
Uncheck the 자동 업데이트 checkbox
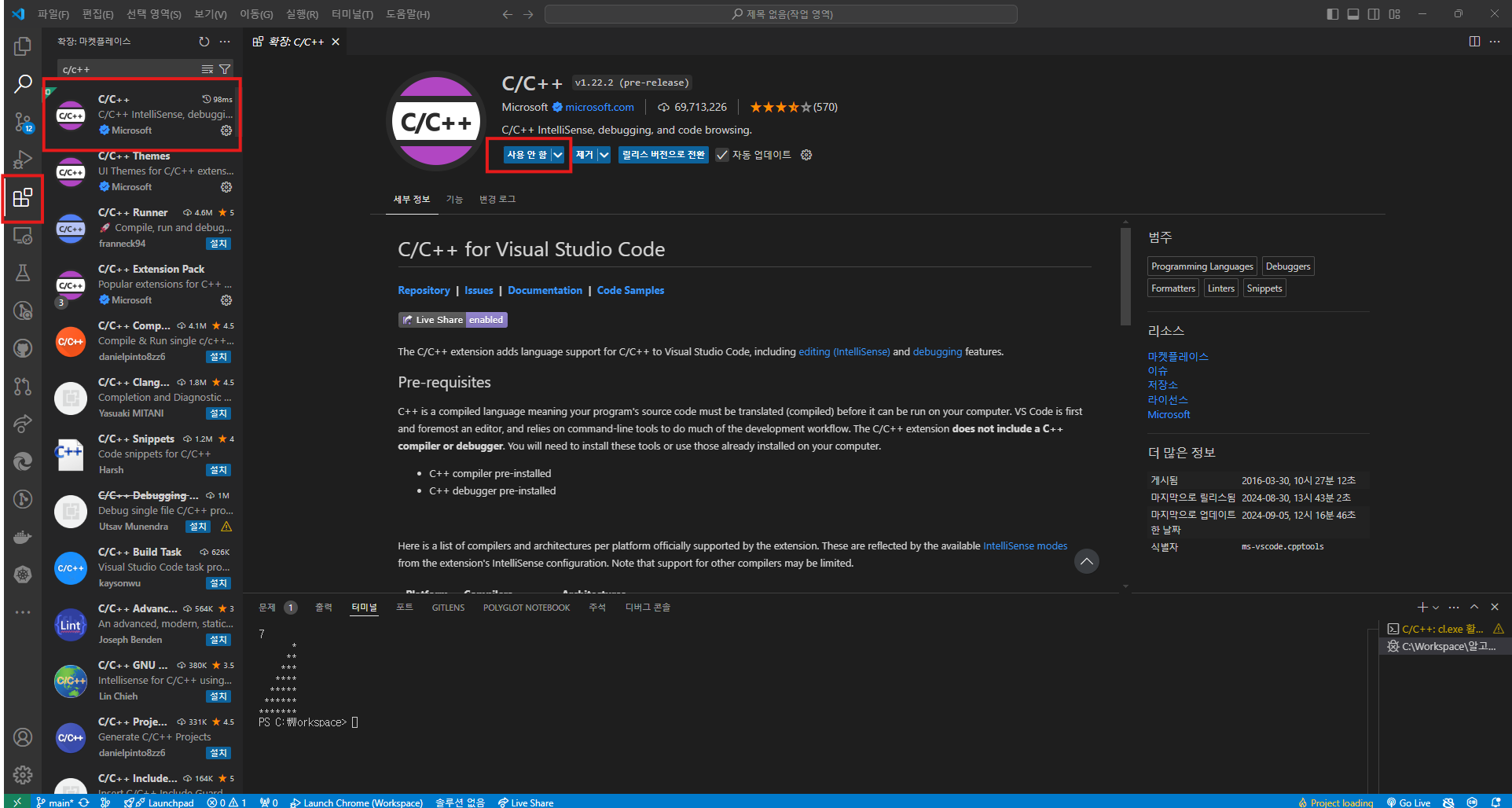point(722,155)
